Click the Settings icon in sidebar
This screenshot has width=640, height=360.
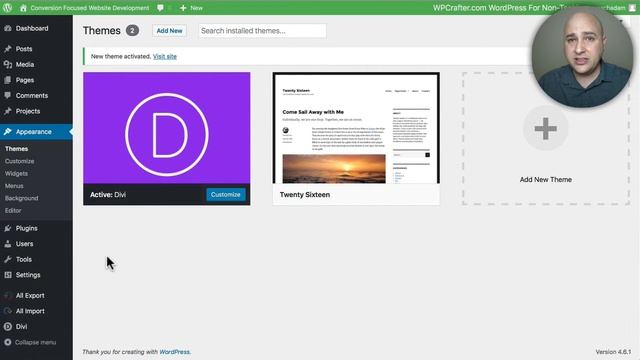(8, 275)
